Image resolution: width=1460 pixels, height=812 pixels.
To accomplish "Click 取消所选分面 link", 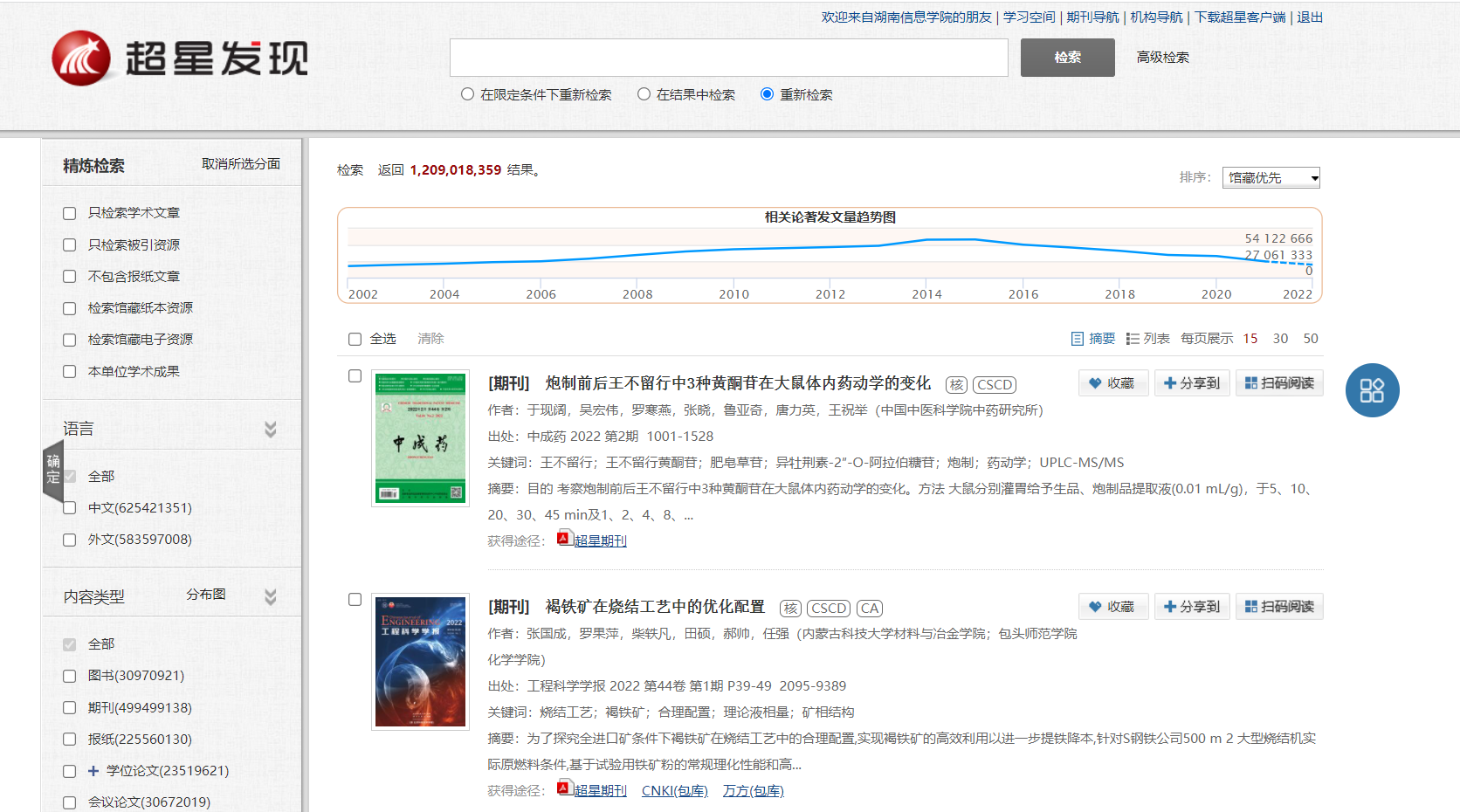I will [x=241, y=164].
